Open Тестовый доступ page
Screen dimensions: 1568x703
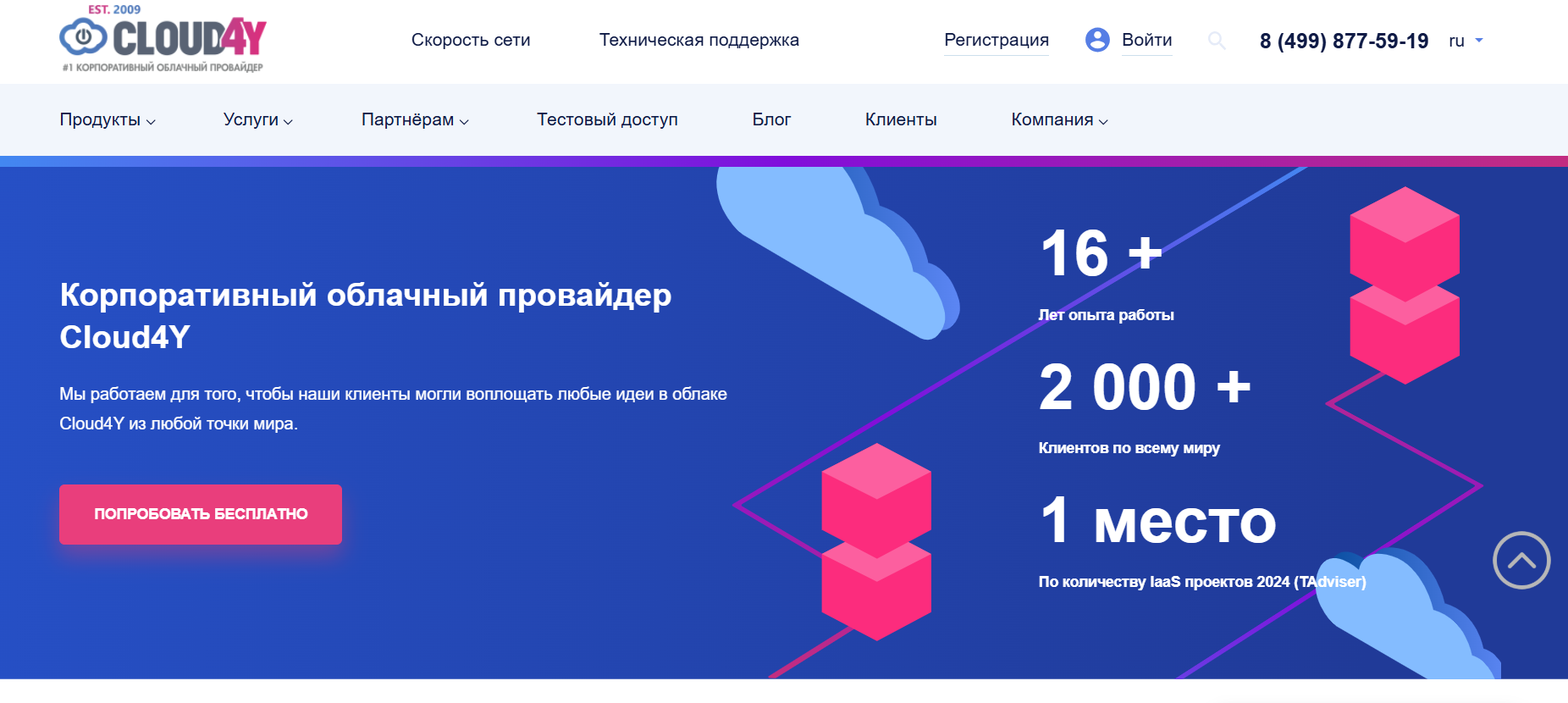point(607,119)
